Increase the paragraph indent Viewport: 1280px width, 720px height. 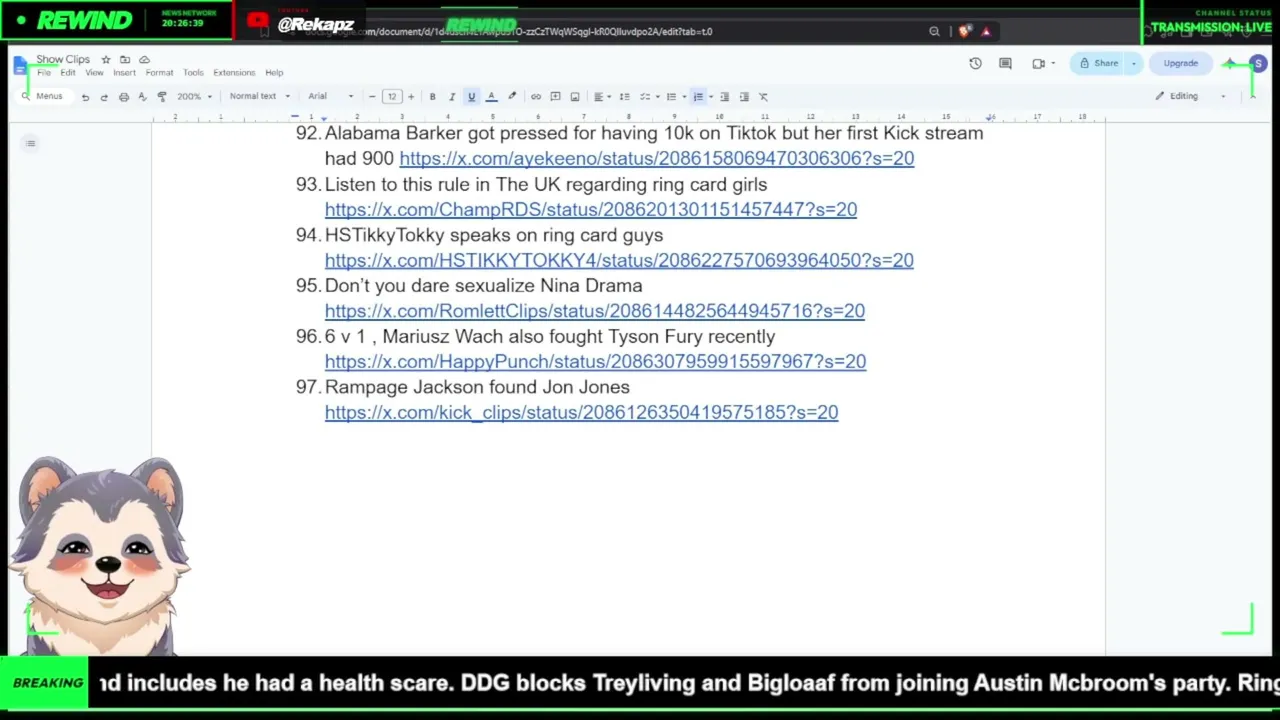pos(744,97)
